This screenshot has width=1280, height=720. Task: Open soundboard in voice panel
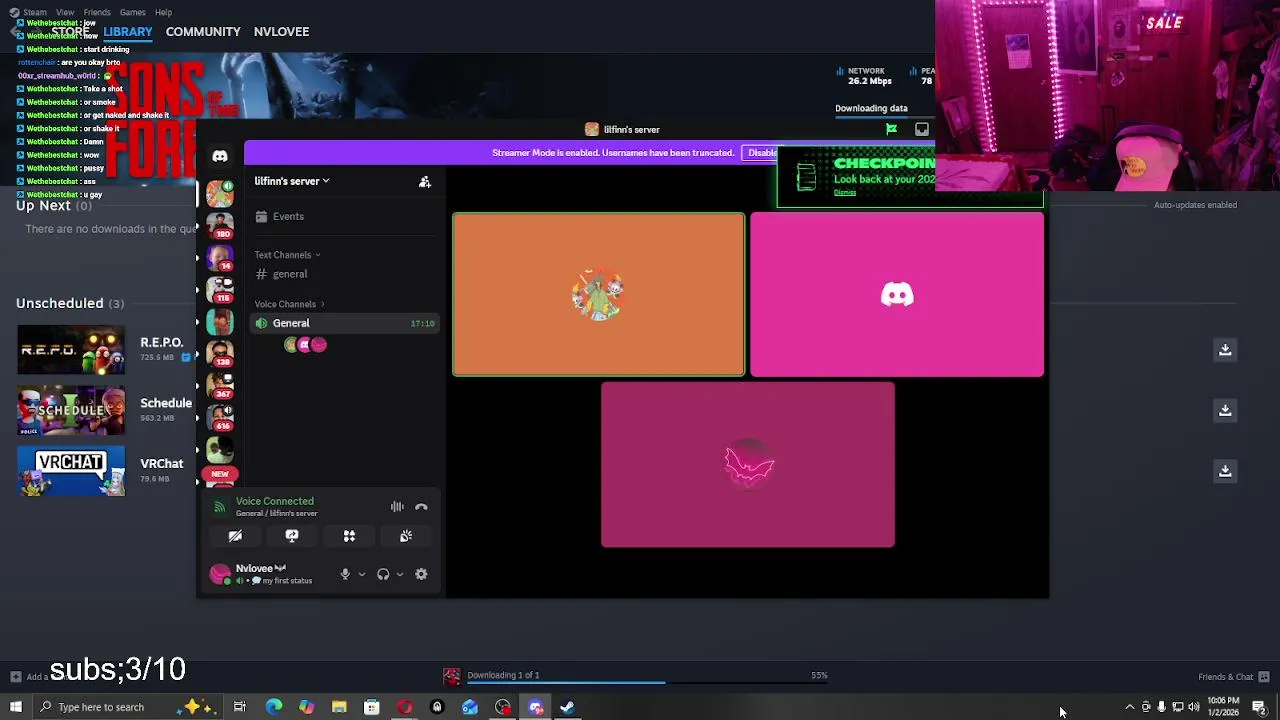tap(406, 536)
